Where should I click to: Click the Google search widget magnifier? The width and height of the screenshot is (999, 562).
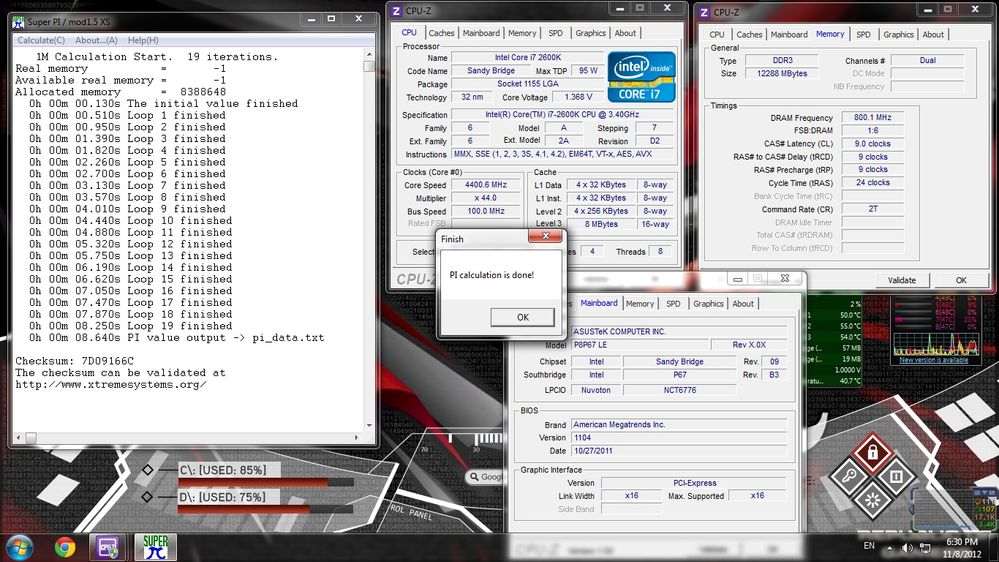(x=474, y=477)
